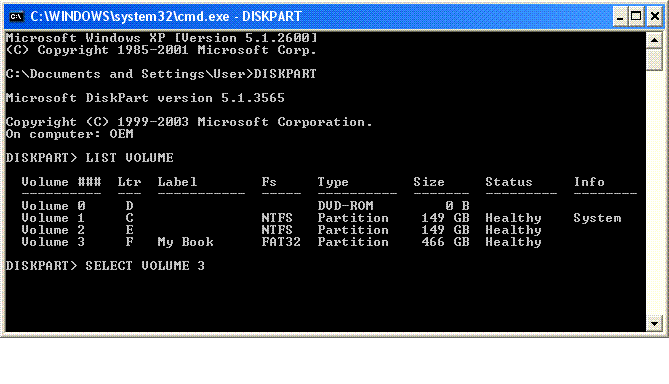Click the 'DISKPART> LIST VOLUME' command line
Viewport: 669px width, 384px height.
pyautogui.click(x=90, y=158)
